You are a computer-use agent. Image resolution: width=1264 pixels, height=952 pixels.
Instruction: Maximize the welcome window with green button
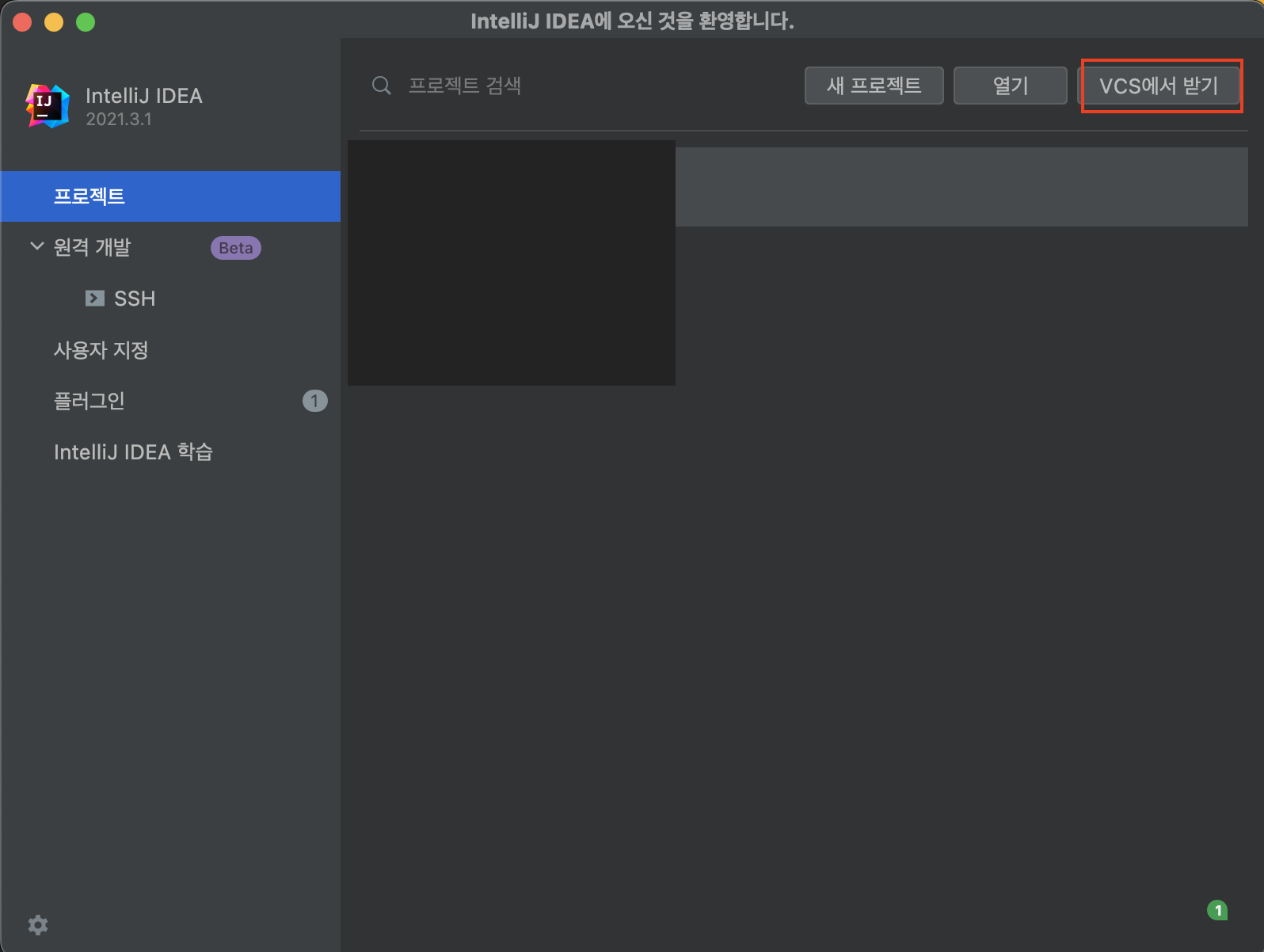tap(86, 22)
